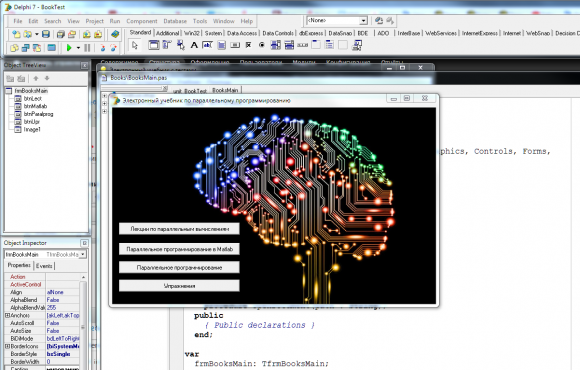Open the Component menu
This screenshot has height=370, width=580.
click(x=142, y=21)
